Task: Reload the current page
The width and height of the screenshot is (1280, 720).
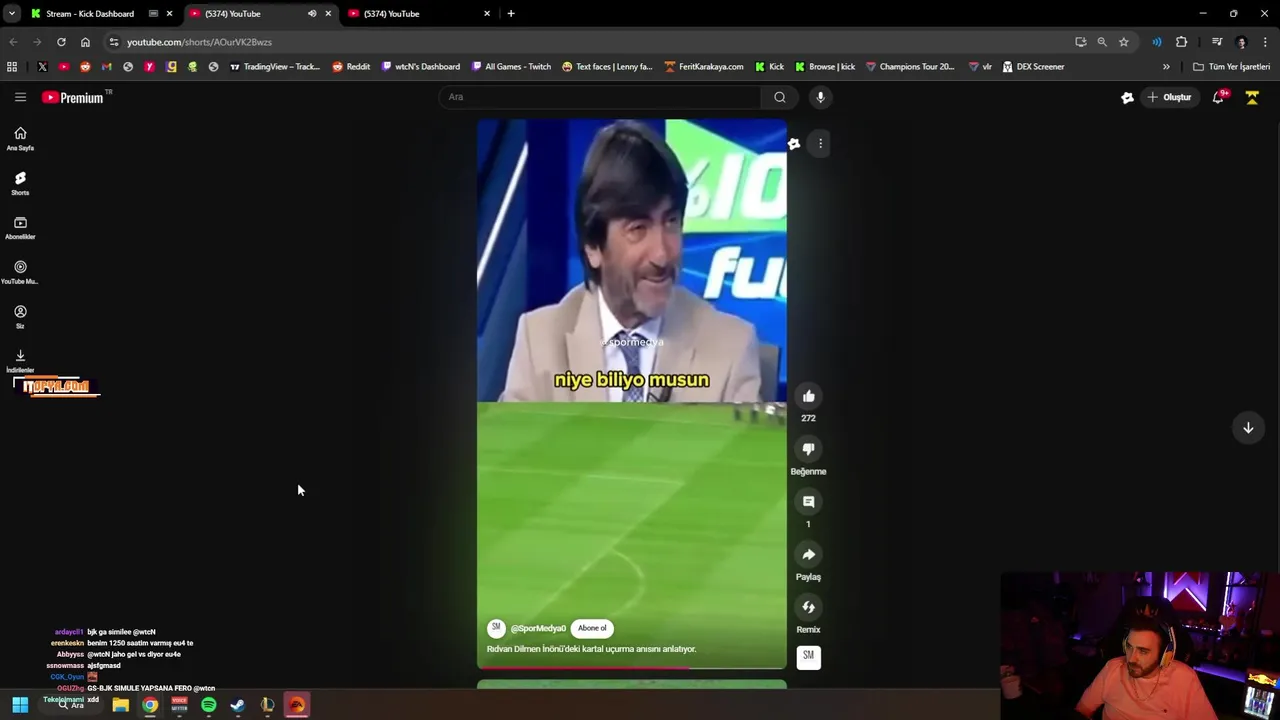Action: (61, 42)
